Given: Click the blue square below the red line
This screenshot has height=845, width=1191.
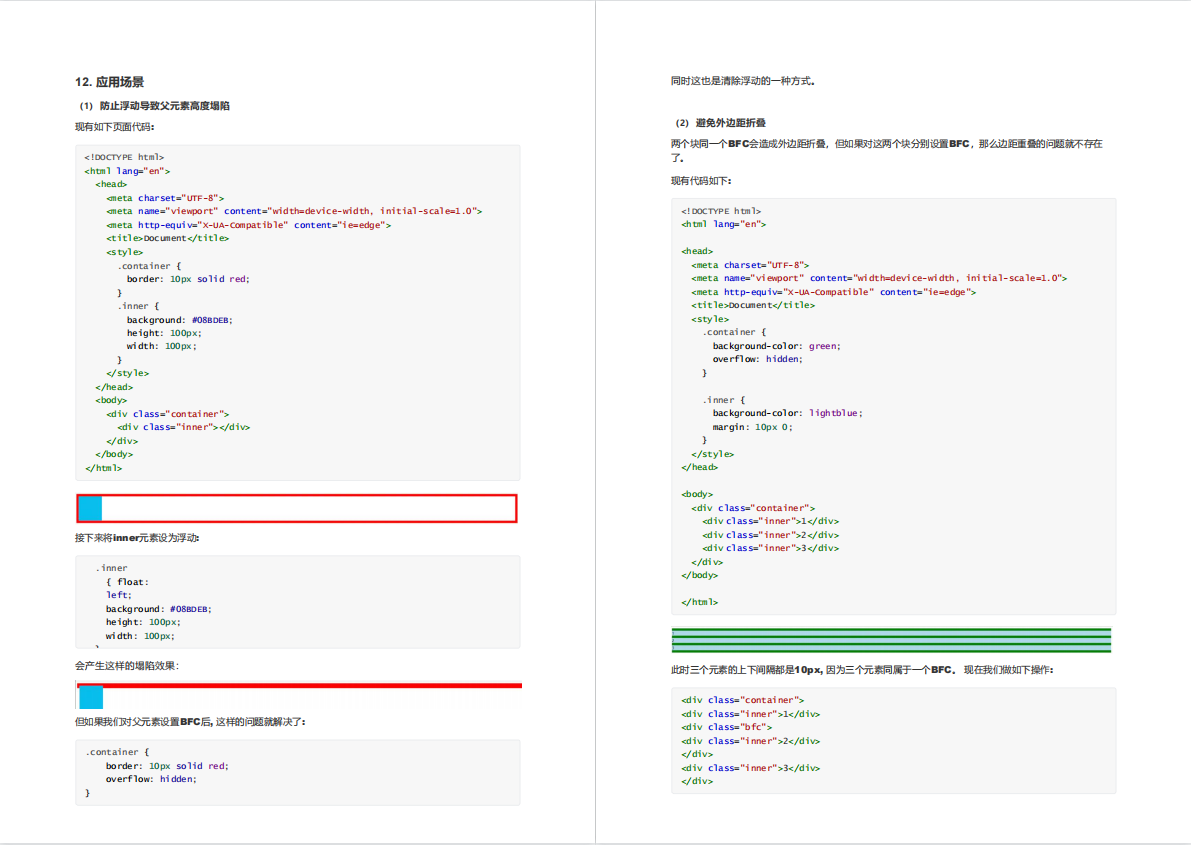Looking at the screenshot, I should 91,698.
